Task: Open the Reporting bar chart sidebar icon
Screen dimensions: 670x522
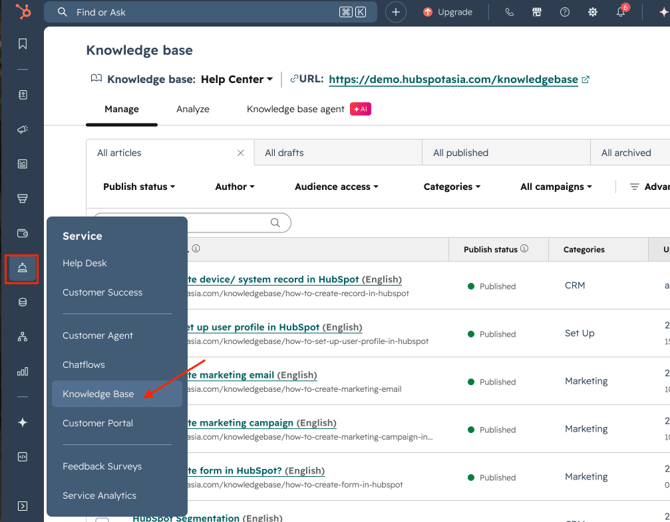Action: [x=23, y=371]
